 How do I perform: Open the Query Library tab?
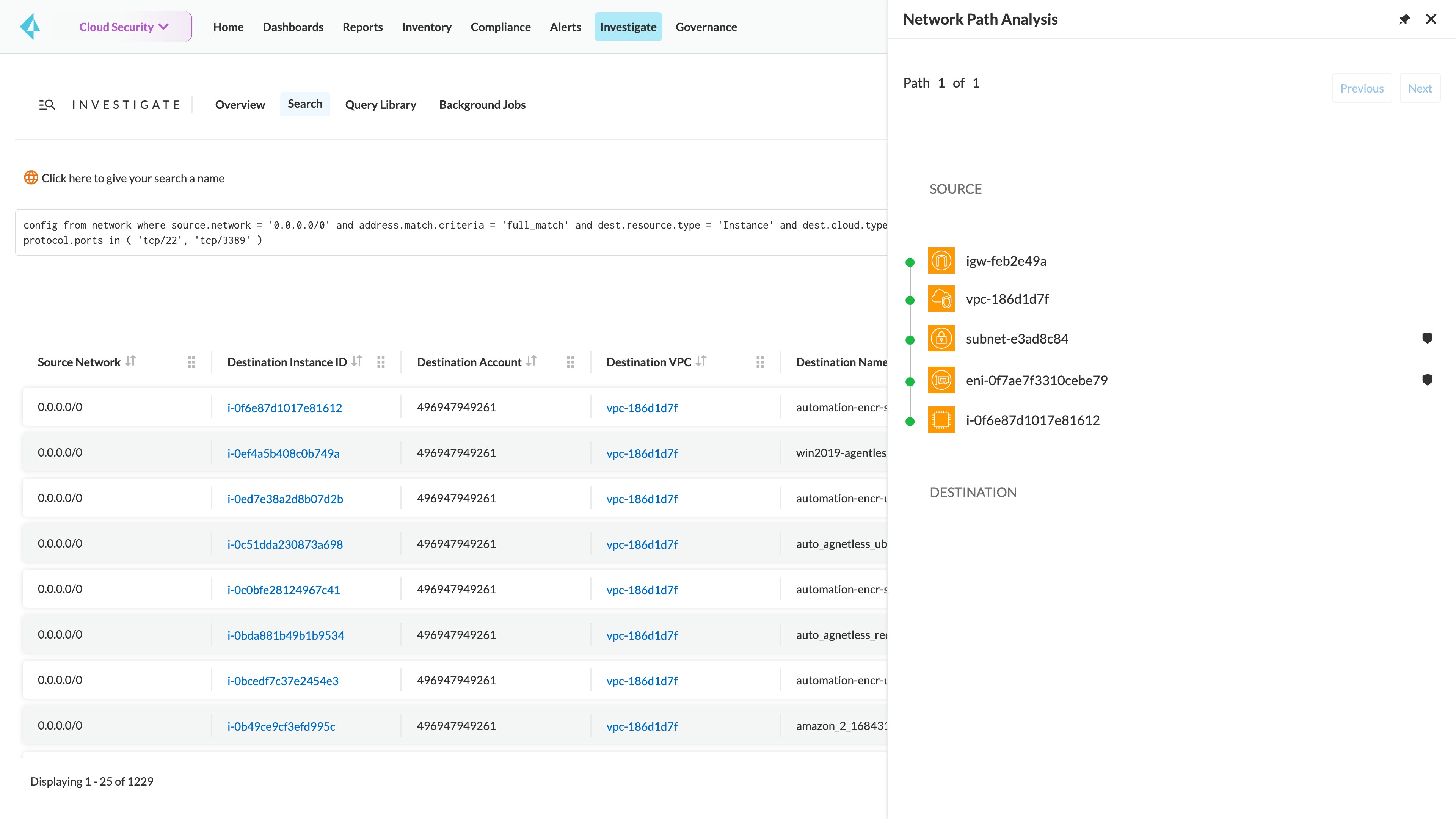[x=381, y=104]
